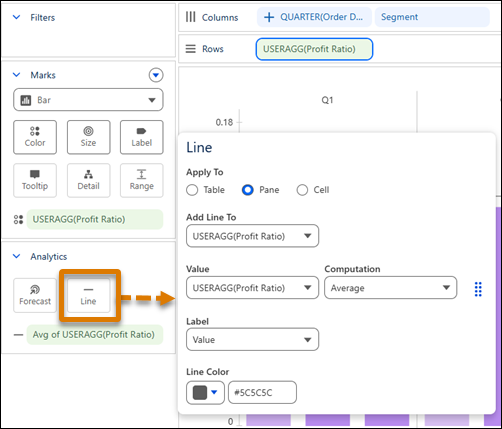The height and width of the screenshot is (429, 502).
Task: Click the Forecast analytics button
Action: pos(35,296)
